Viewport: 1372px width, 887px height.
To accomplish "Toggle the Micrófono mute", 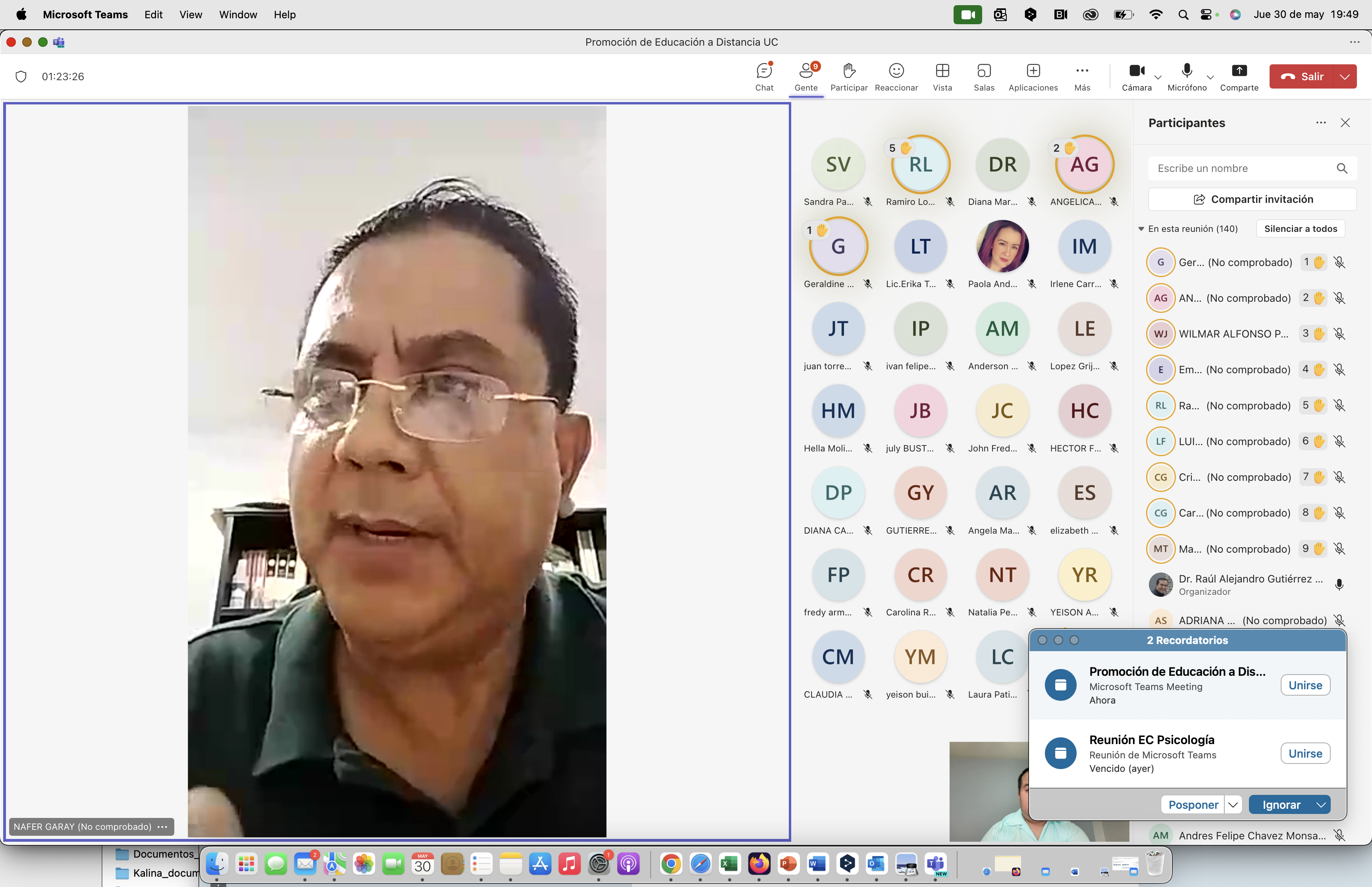I will pos(1187,77).
